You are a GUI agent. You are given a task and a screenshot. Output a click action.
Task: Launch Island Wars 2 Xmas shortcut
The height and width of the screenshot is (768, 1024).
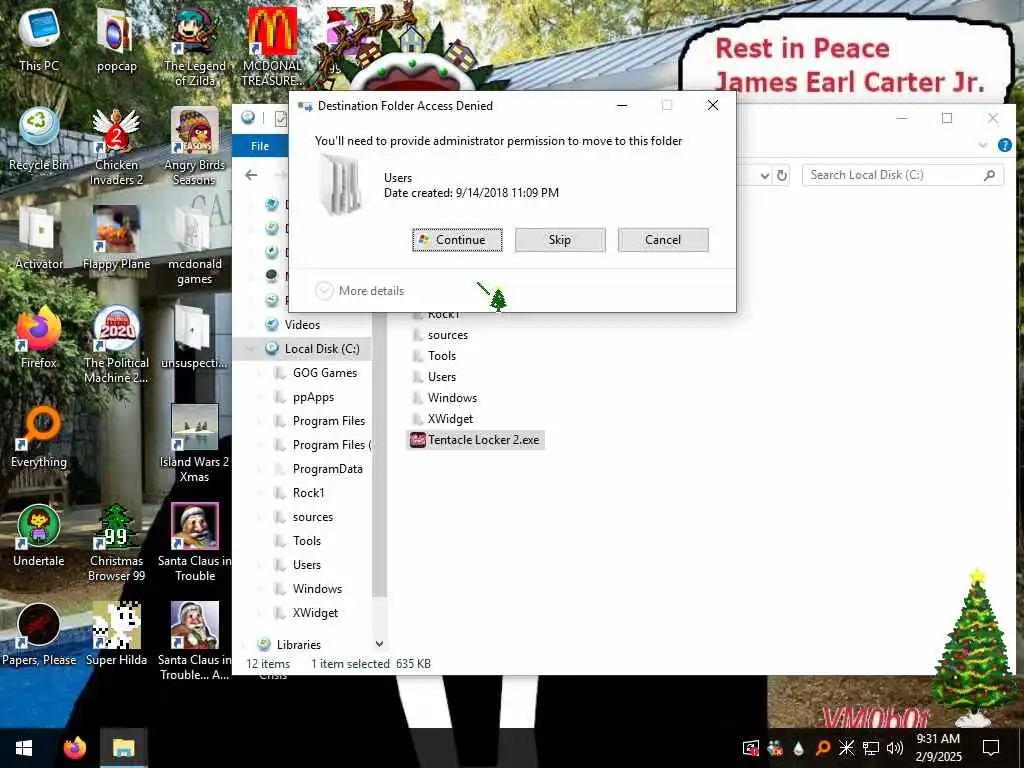(195, 444)
